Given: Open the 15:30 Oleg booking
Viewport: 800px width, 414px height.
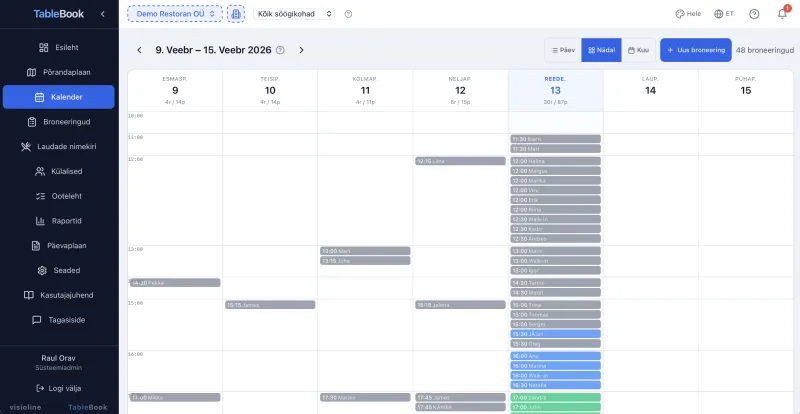Looking at the screenshot, I should tap(556, 344).
